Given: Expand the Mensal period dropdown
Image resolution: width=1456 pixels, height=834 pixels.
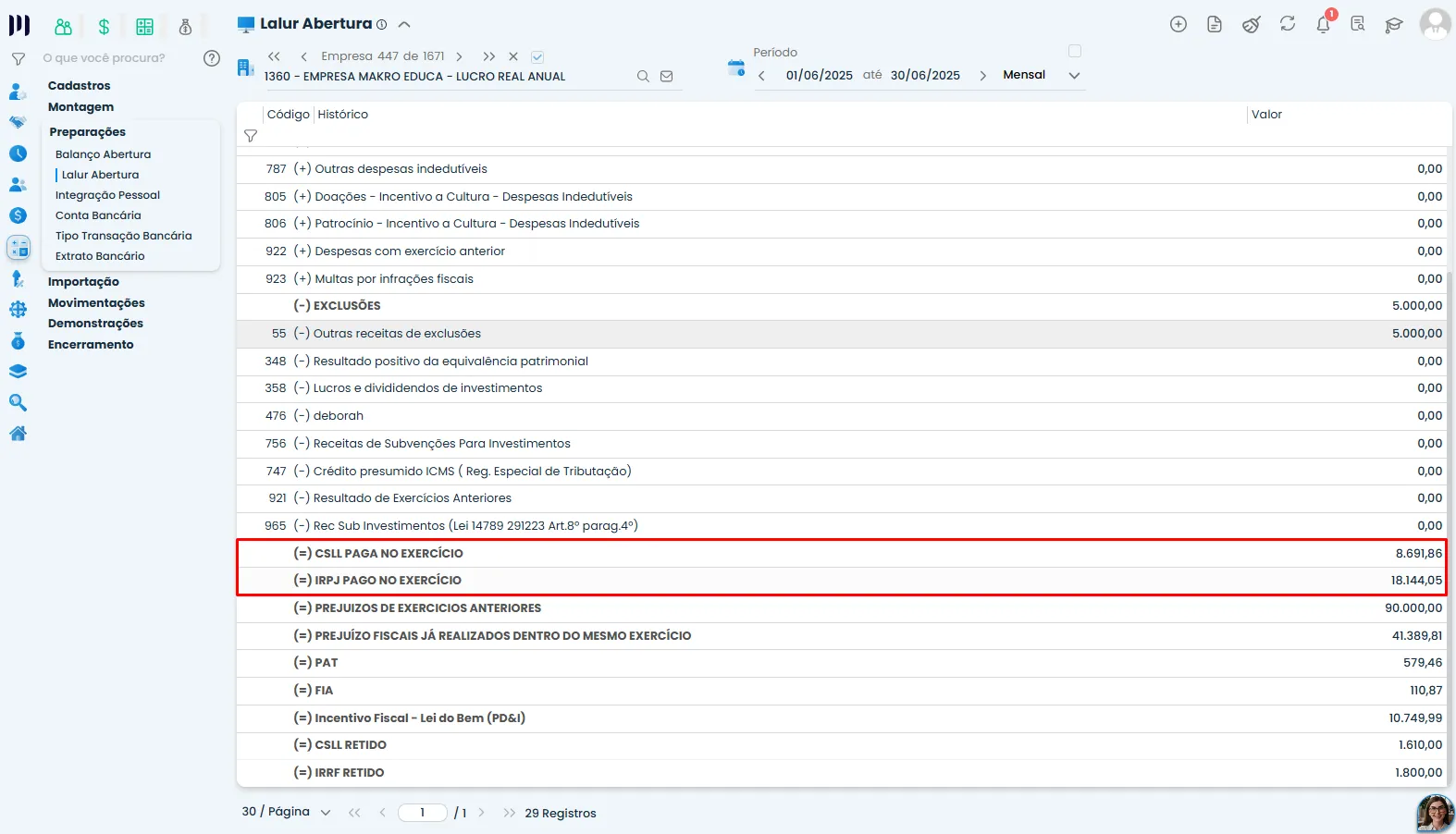Looking at the screenshot, I should [x=1074, y=76].
